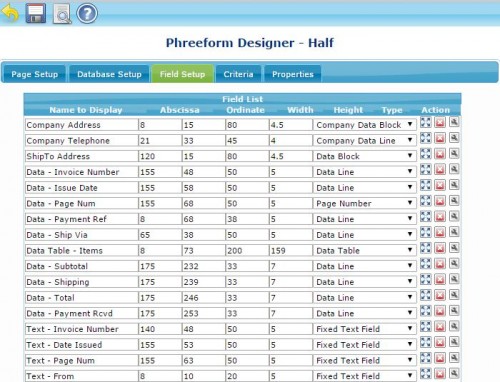Open type dropdown for Text - Date Issued
Image resolution: width=500 pixels, height=382 pixels.
click(x=365, y=345)
